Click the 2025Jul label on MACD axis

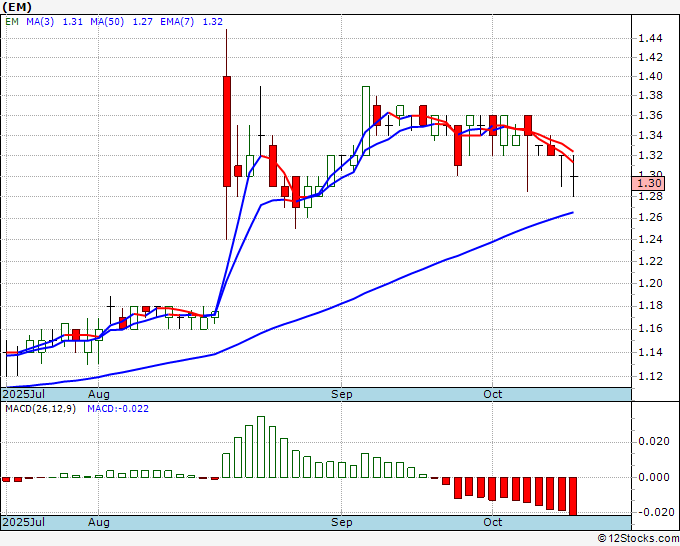pos(24,522)
